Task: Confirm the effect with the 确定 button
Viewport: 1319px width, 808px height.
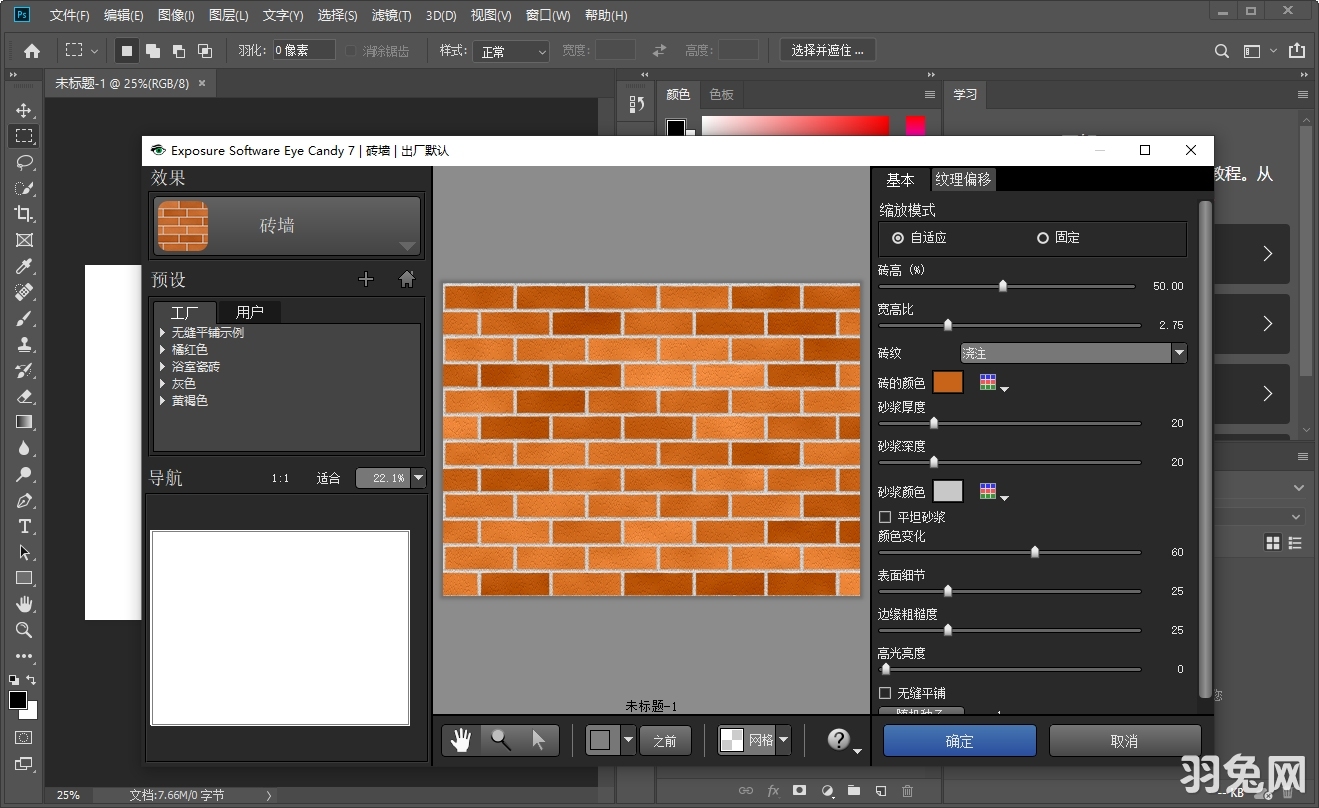Action: click(x=958, y=740)
